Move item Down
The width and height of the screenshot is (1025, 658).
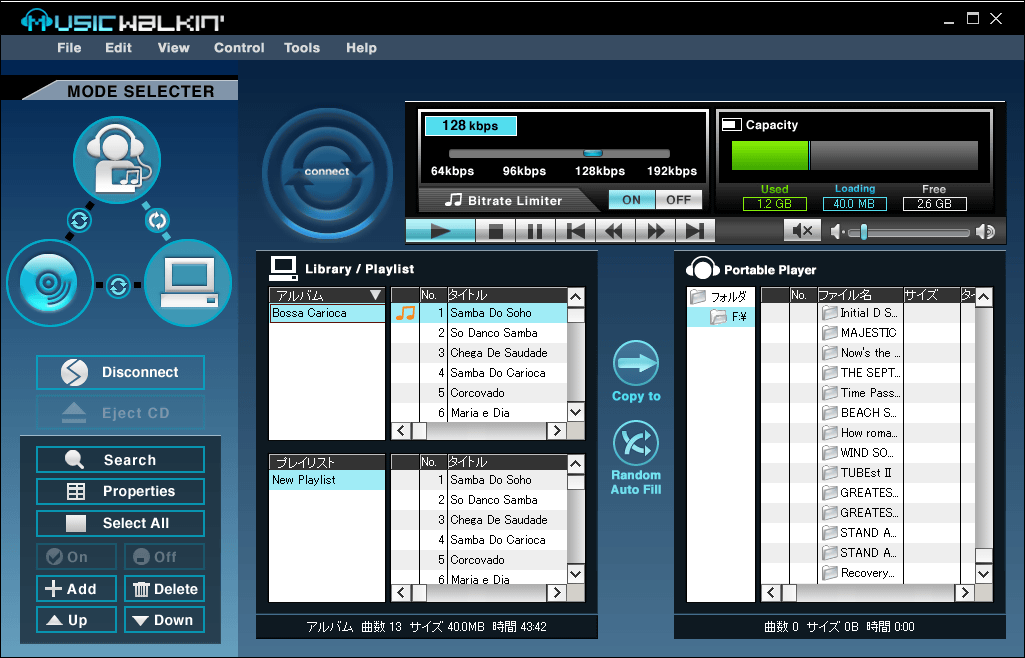tap(164, 620)
